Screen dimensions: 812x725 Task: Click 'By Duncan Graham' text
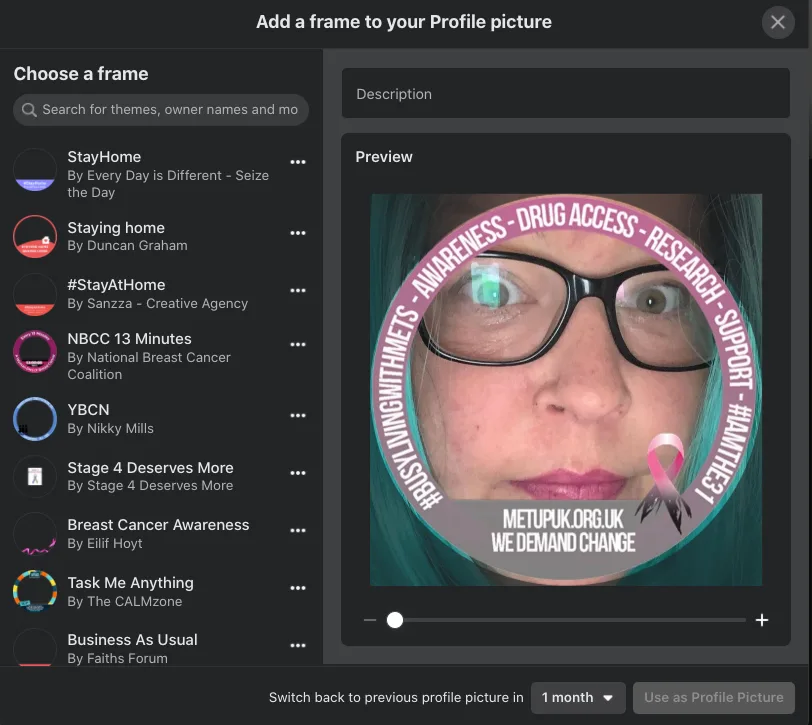[x=127, y=245]
